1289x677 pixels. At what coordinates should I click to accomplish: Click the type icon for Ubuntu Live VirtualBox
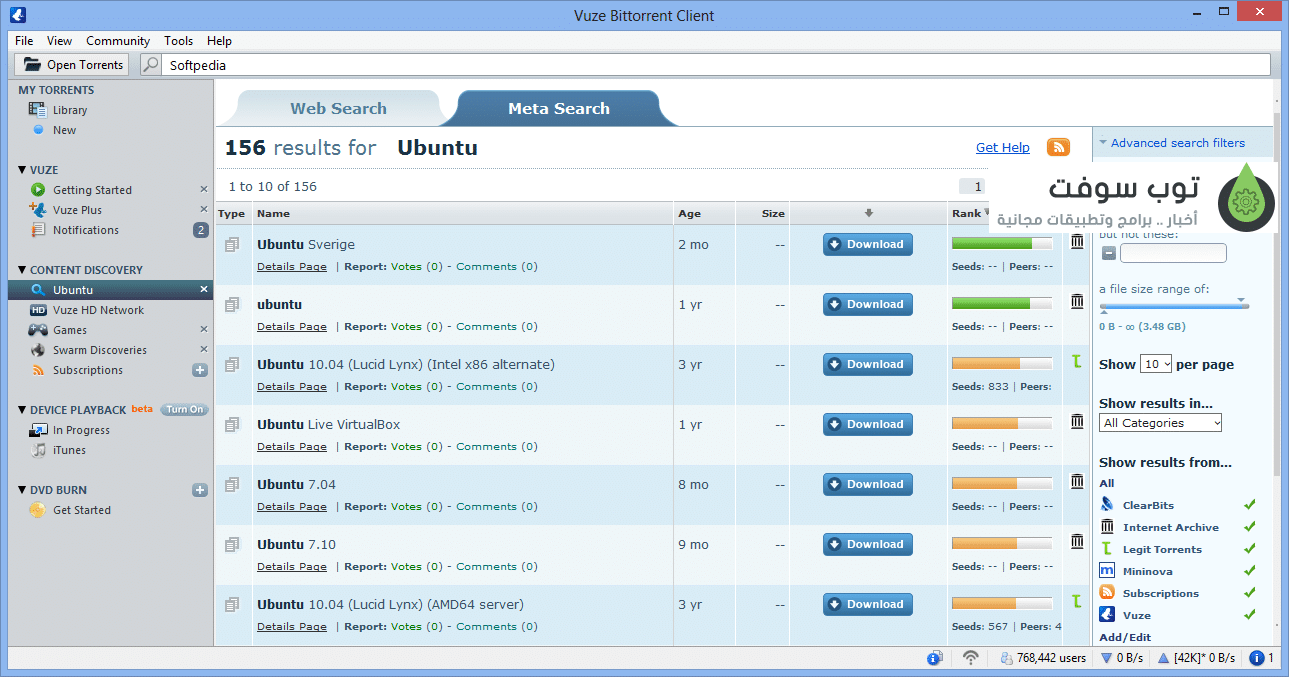232,424
